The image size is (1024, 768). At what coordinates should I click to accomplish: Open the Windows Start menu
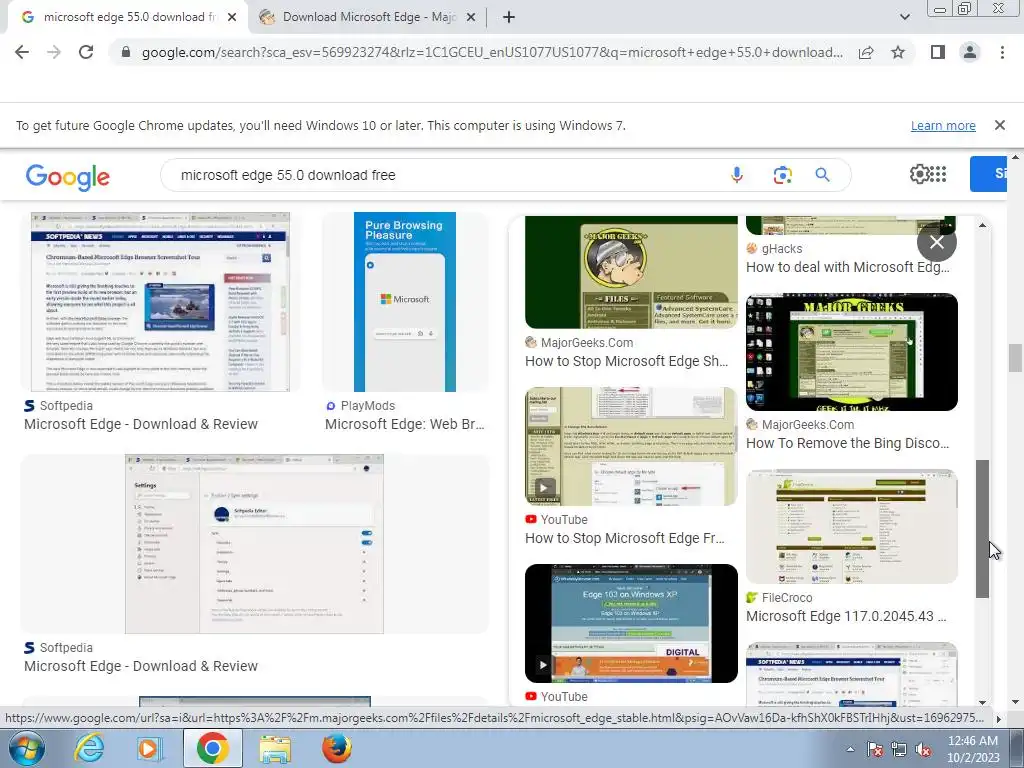pyautogui.click(x=26, y=748)
